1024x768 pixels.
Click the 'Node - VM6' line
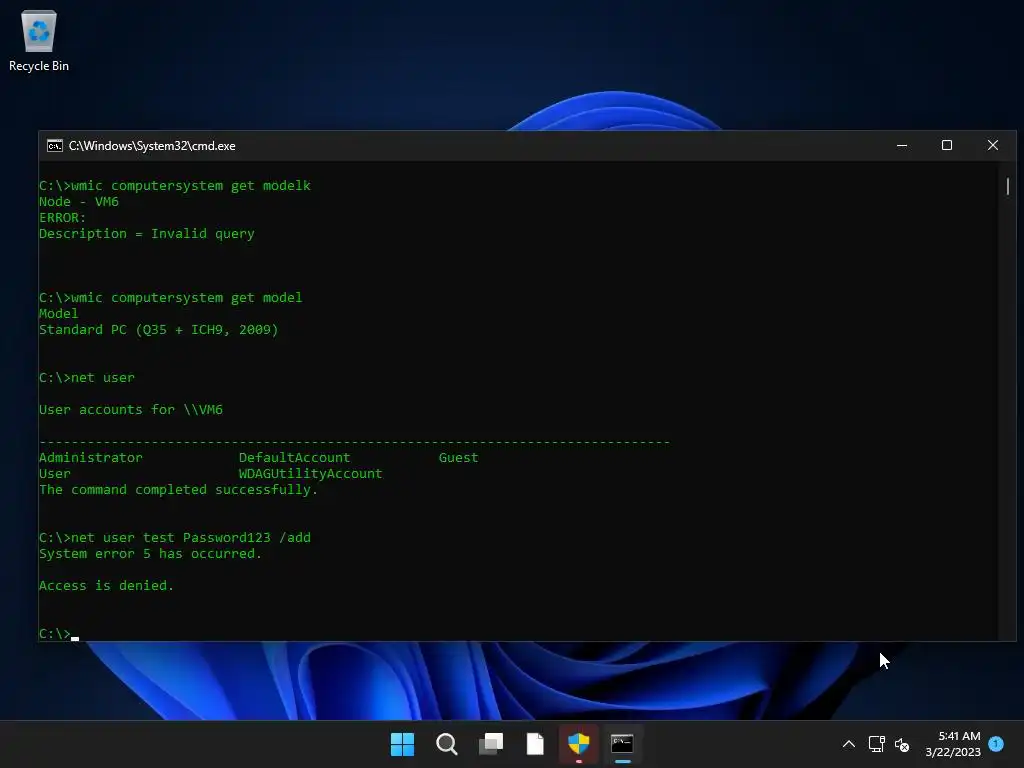[79, 202]
